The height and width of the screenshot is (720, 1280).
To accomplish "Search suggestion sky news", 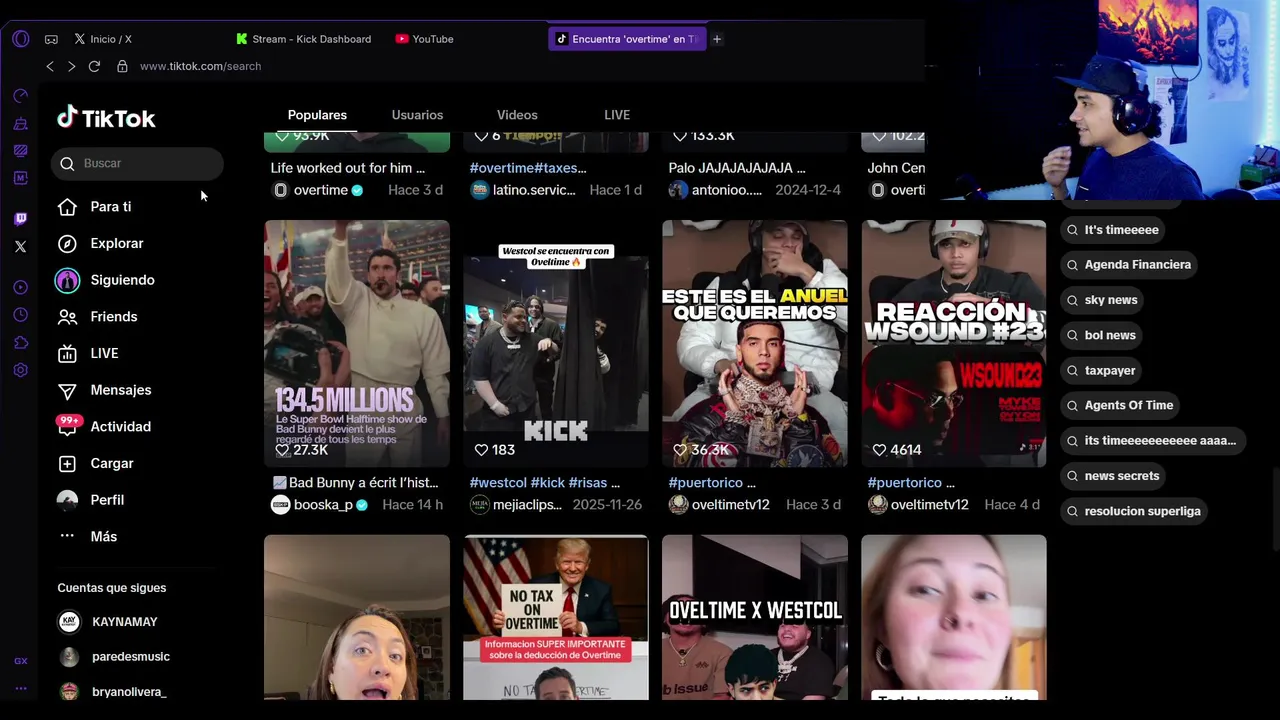I will click(1102, 300).
